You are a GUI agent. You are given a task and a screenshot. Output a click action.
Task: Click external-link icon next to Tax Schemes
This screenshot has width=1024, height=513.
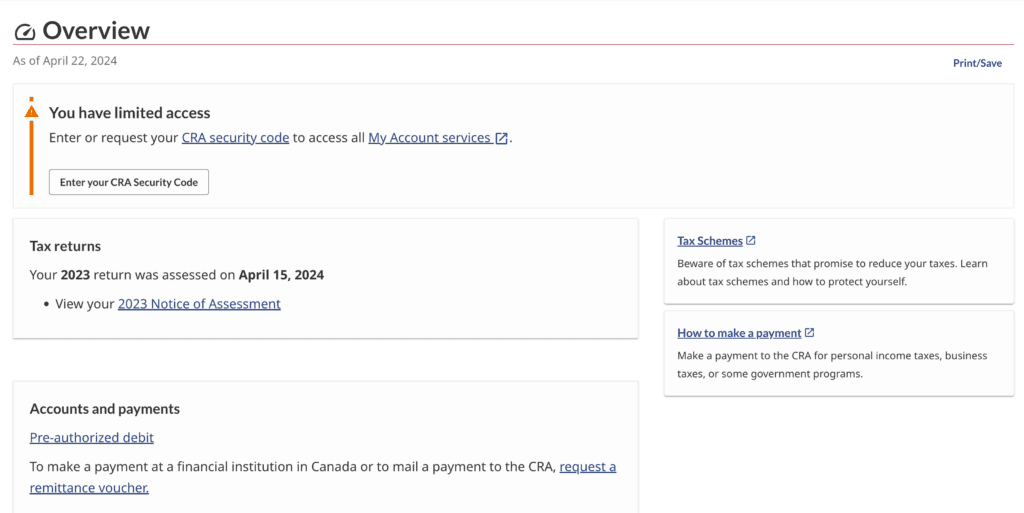[x=751, y=240]
